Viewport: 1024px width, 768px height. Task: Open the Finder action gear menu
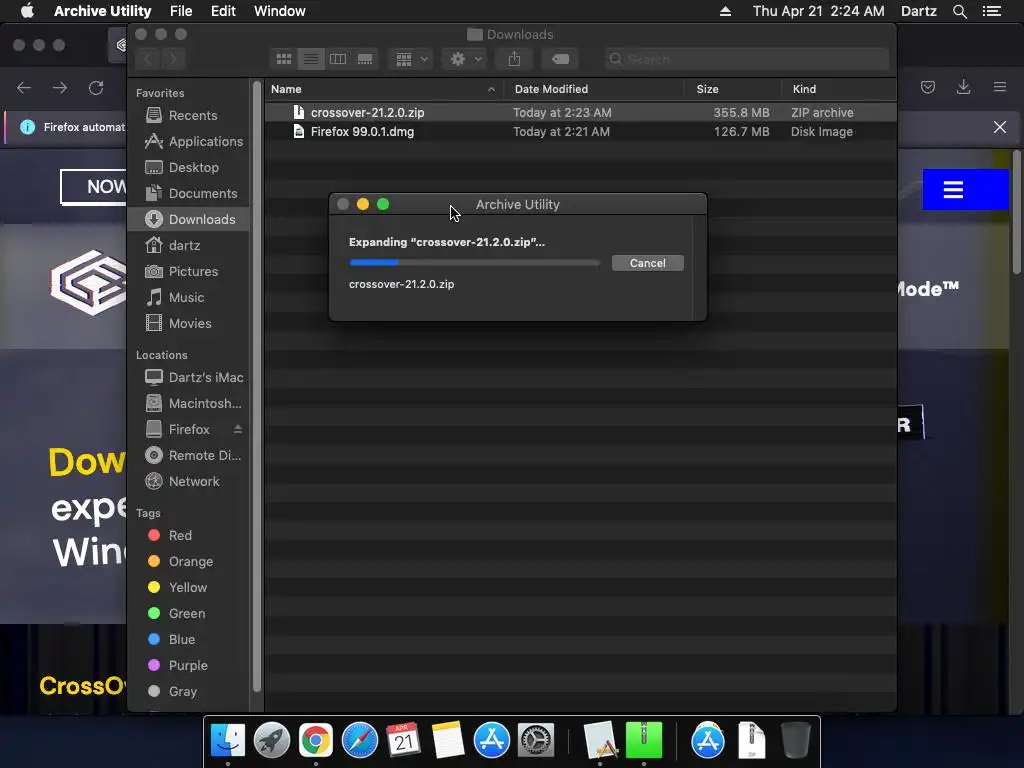[465, 59]
